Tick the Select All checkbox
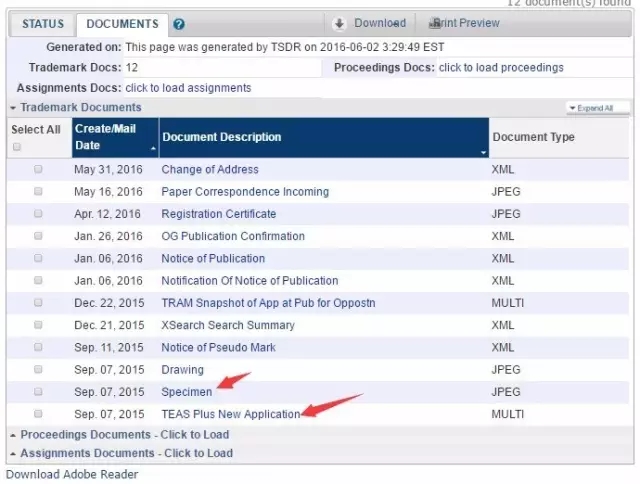Viewport: 640px width, 484px height. click(x=16, y=147)
